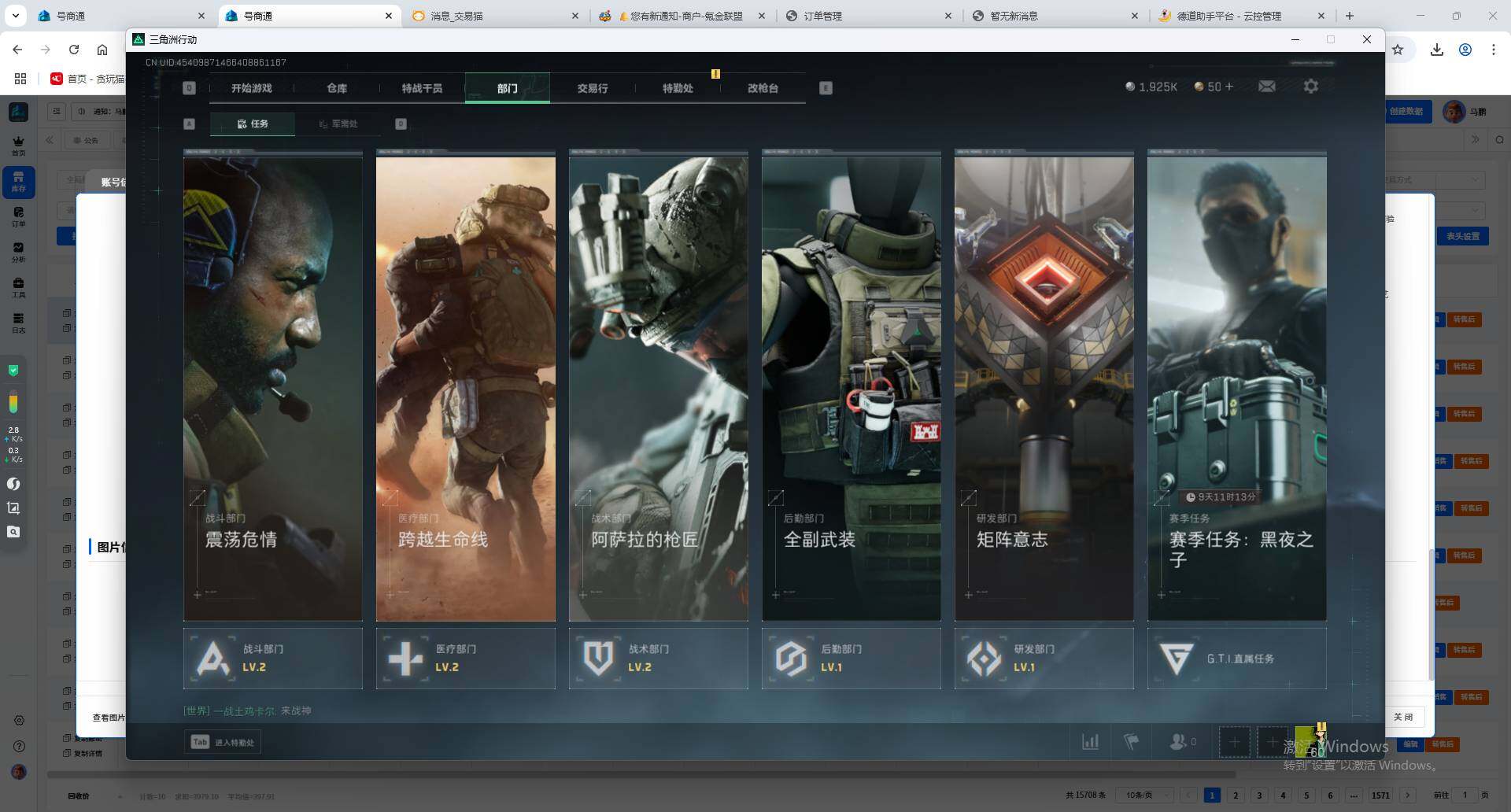Collapse the sidebar menu with double-chevron icon

tap(50, 140)
